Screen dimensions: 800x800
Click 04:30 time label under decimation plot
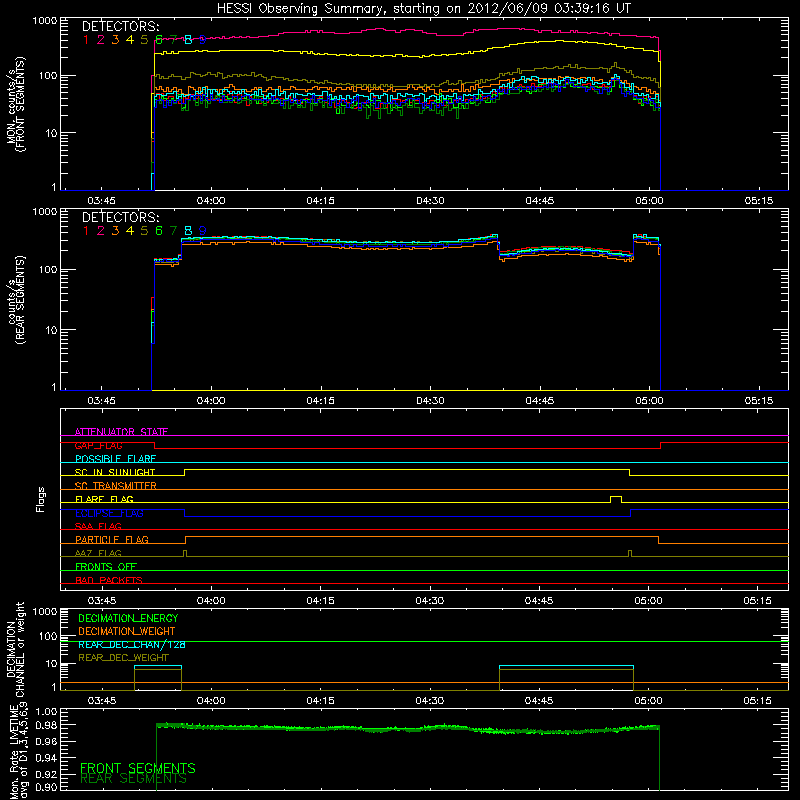pyautogui.click(x=430, y=701)
